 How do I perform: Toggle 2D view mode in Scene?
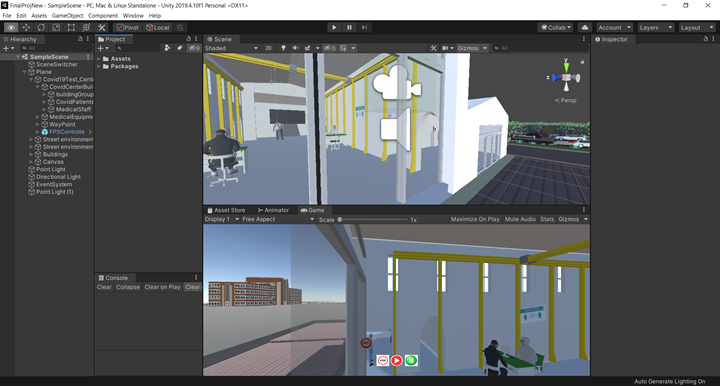pos(269,48)
